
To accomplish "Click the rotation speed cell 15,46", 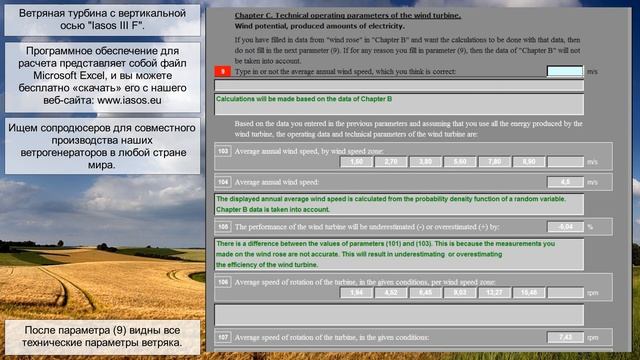I will (529, 293).
